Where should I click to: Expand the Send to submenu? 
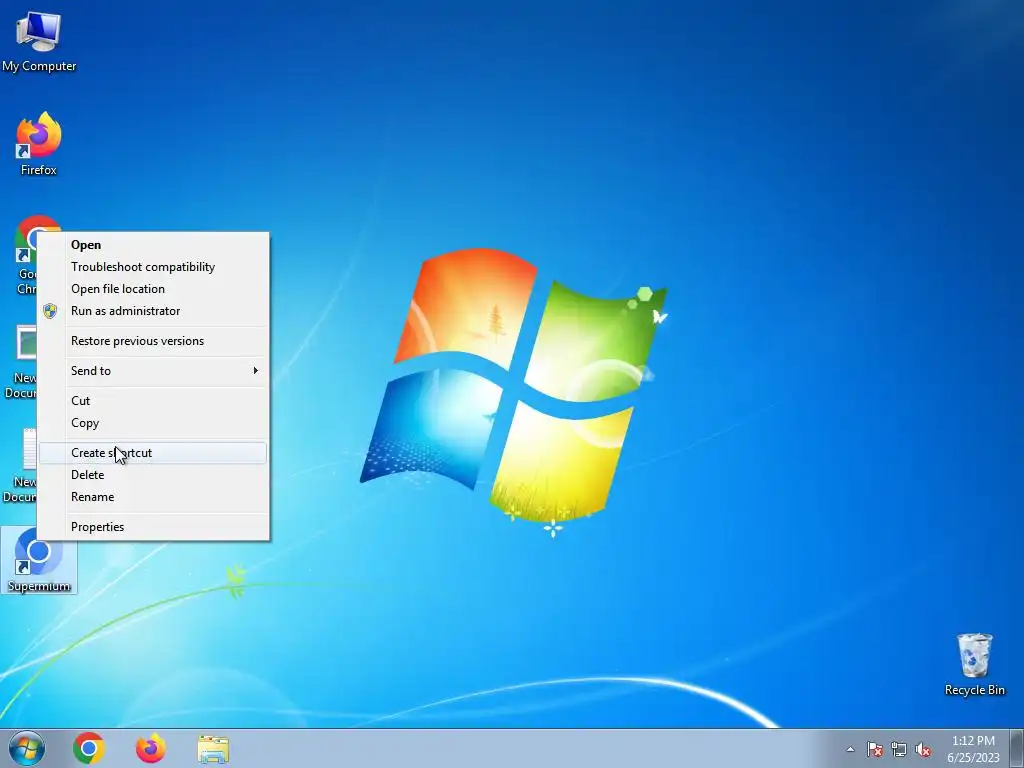coord(153,371)
